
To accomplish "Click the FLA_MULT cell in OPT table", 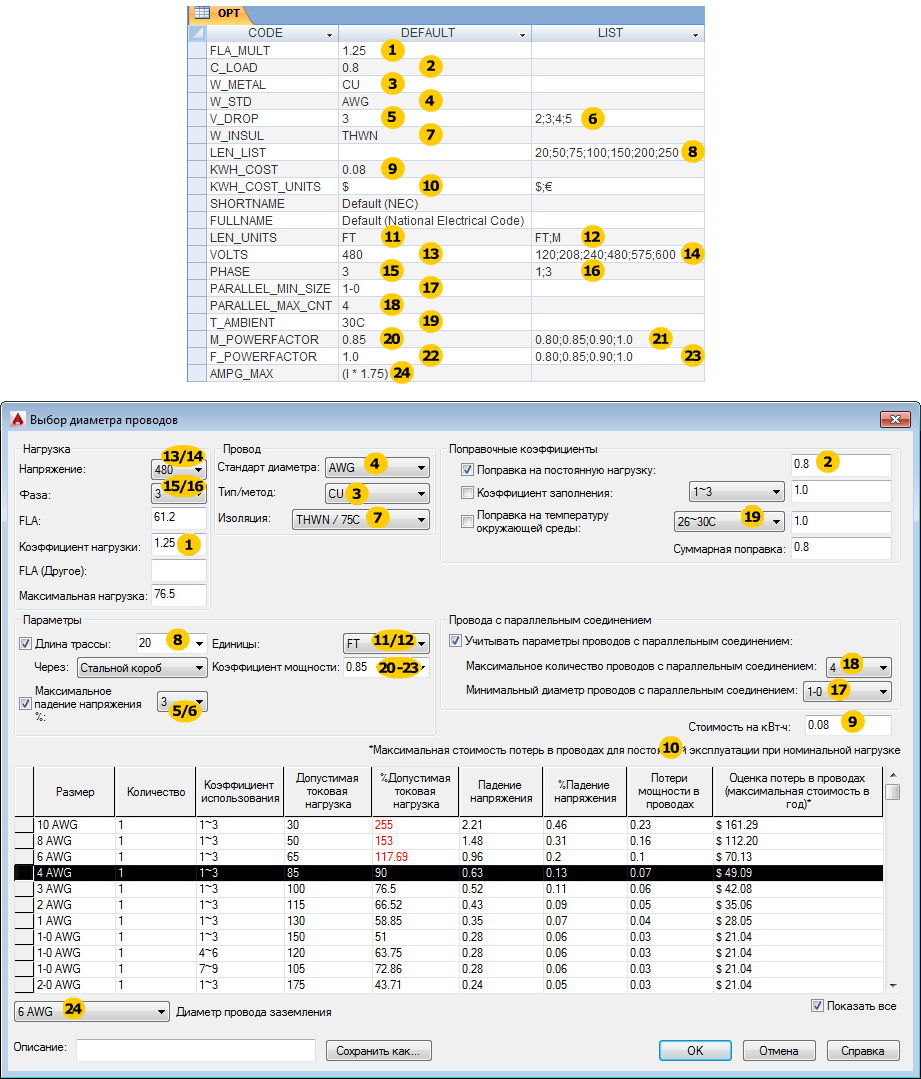I will click(x=273, y=50).
